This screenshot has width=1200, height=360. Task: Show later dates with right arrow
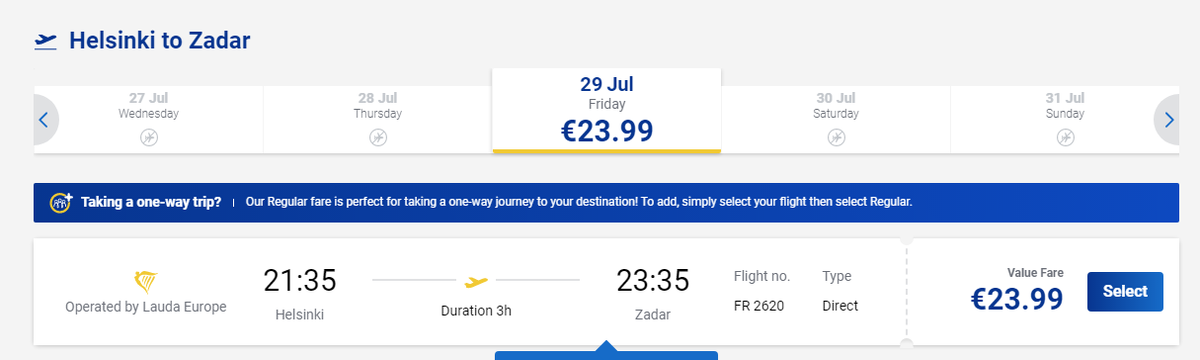click(1168, 120)
